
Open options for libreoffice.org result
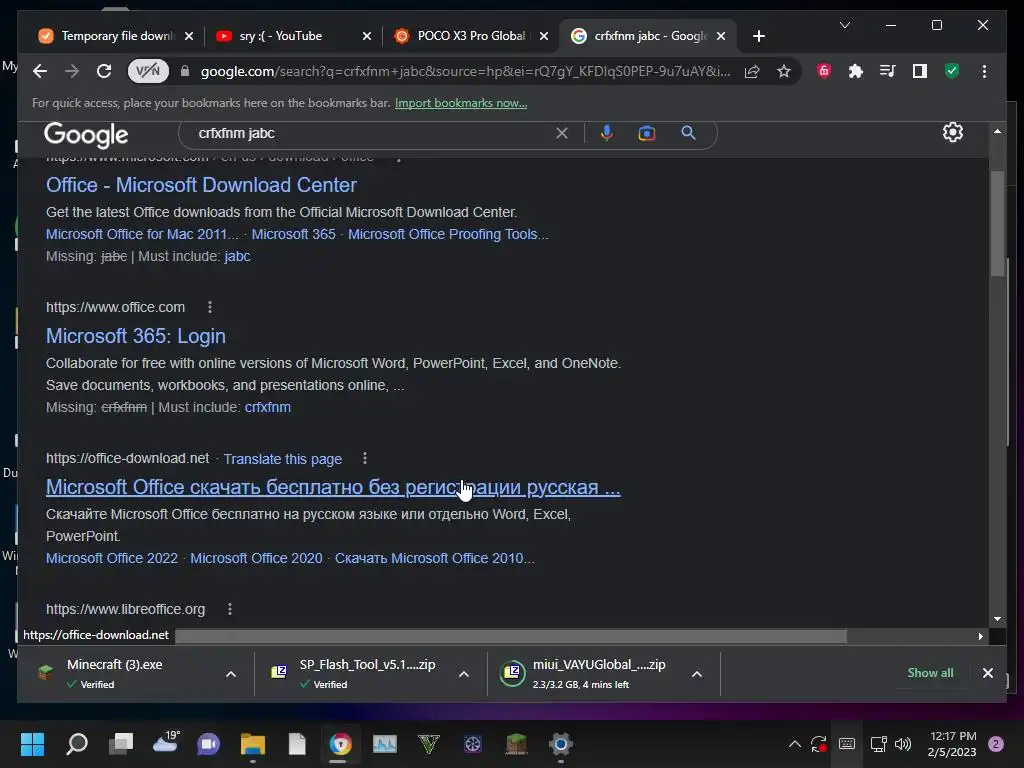pyautogui.click(x=230, y=609)
